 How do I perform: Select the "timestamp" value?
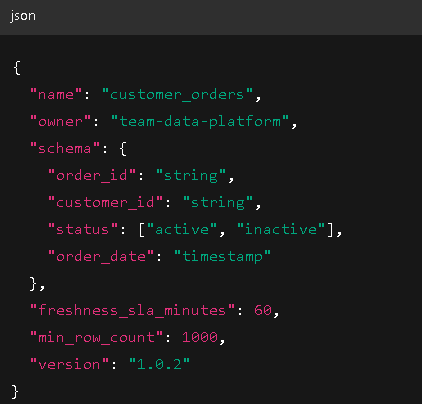pyautogui.click(x=223, y=256)
